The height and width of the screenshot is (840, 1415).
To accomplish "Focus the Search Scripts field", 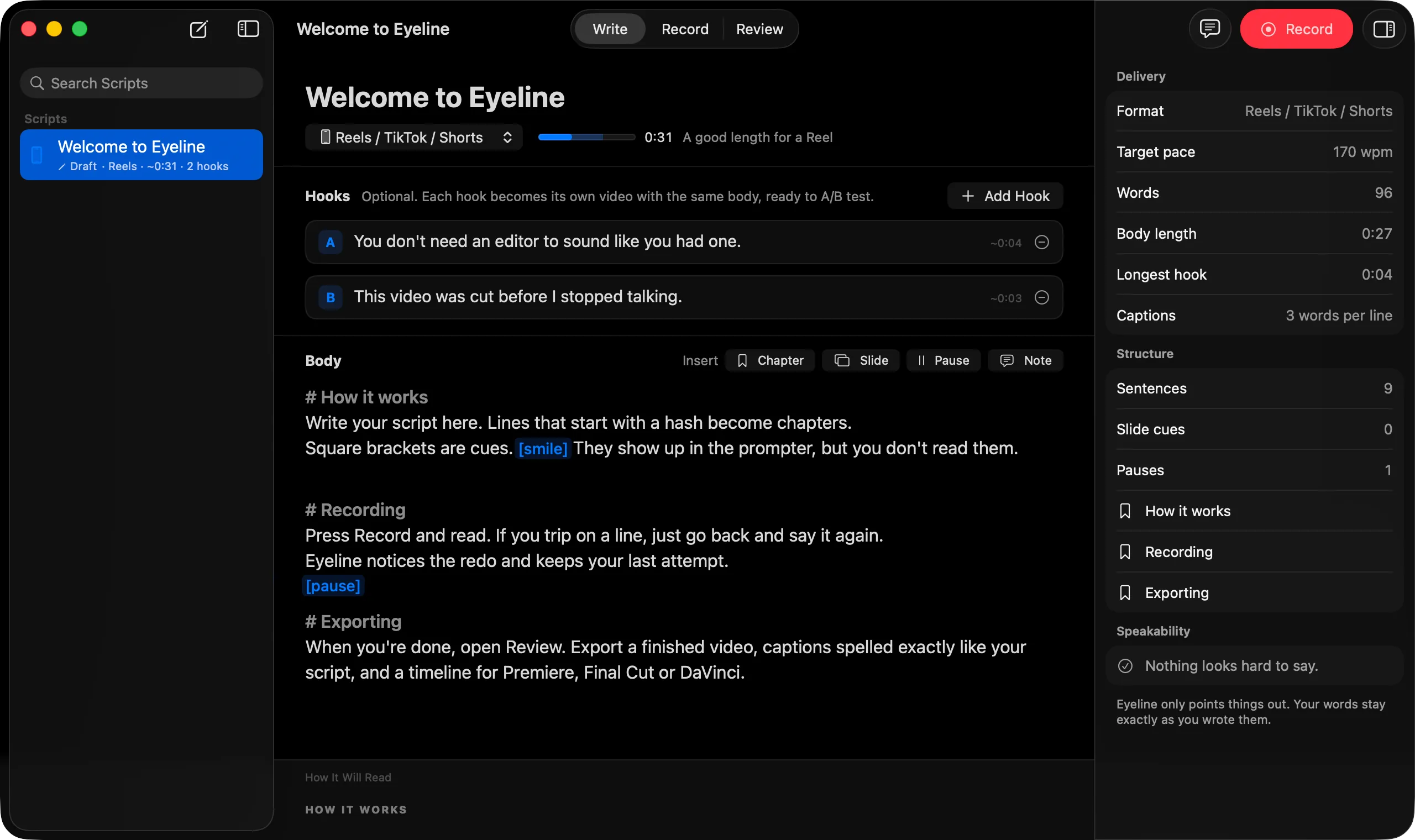I will point(141,83).
